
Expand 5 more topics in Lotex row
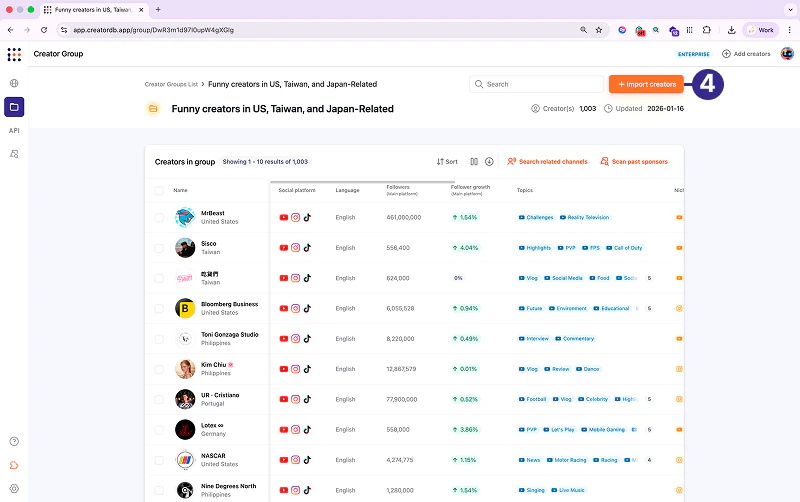pos(649,430)
